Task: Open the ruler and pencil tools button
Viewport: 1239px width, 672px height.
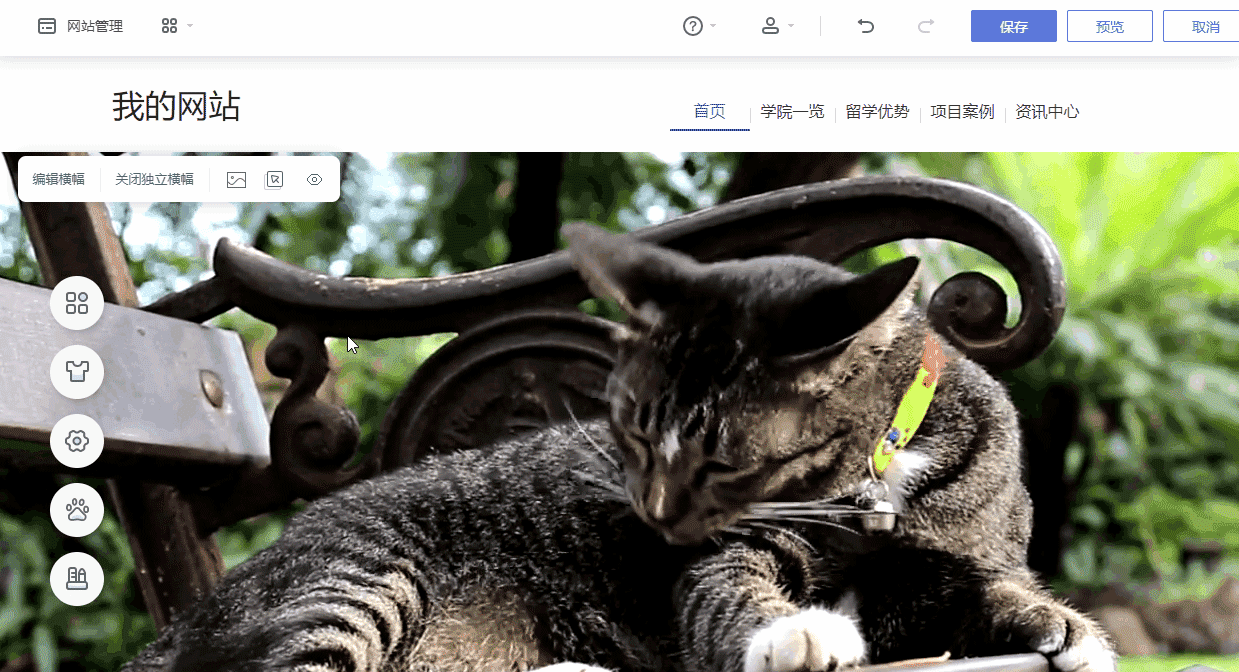Action: 77,579
